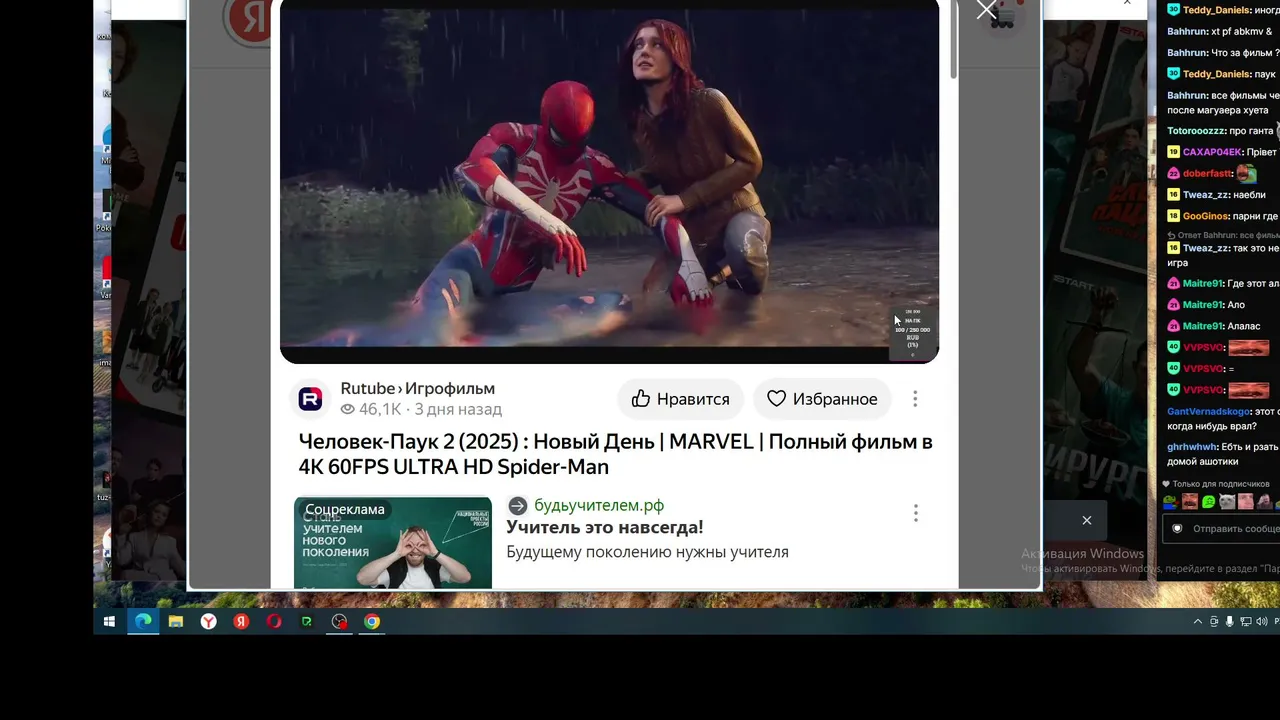
Task: Open the video's three-dot options menu
Action: tap(915, 399)
